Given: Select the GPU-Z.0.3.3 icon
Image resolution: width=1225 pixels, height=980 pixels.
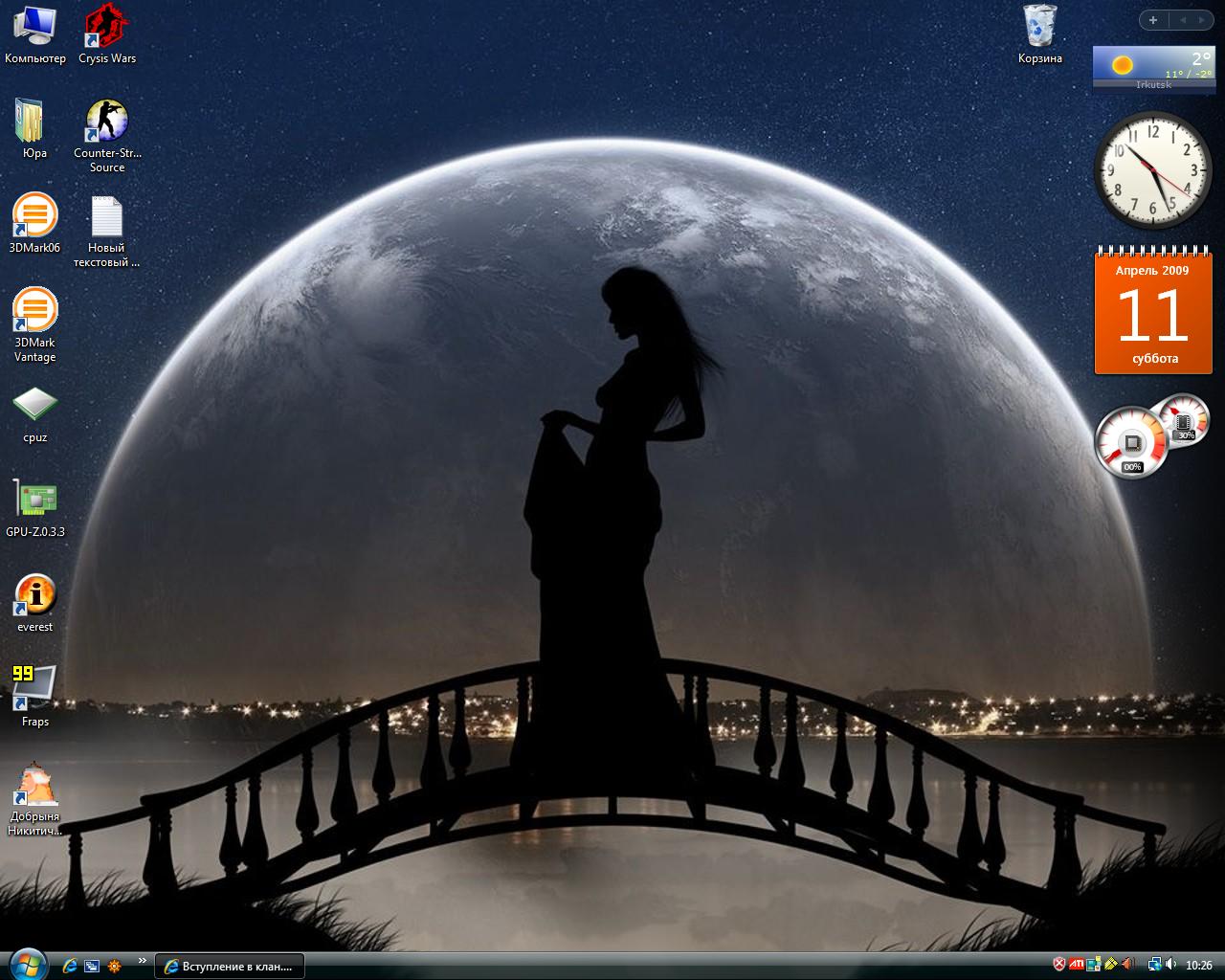Looking at the screenshot, I should pyautogui.click(x=35, y=507).
